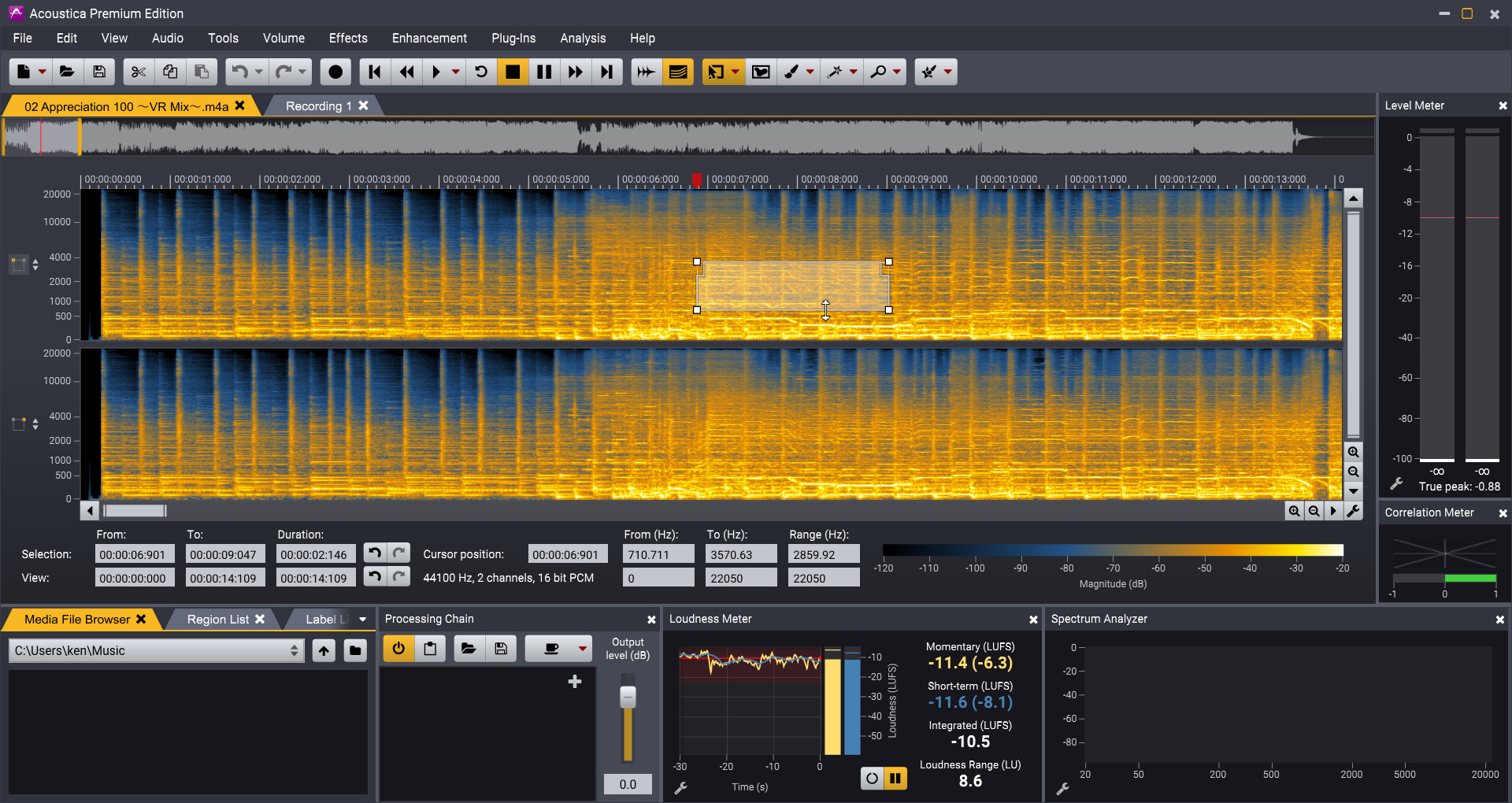Open the play options dropdown arrow

pos(456,72)
